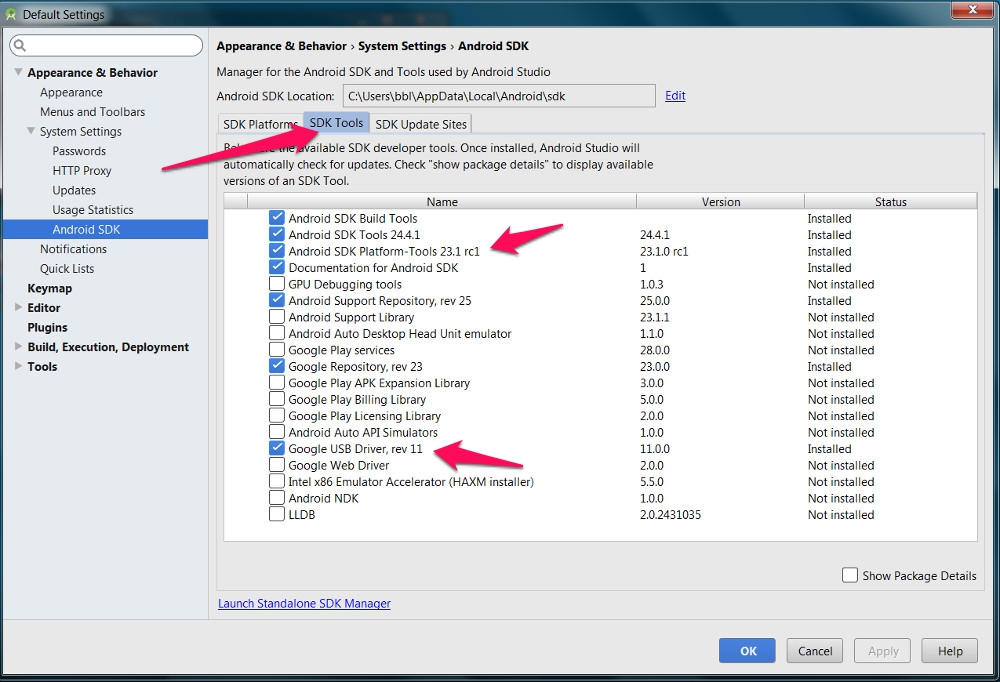This screenshot has height=682, width=1000.
Task: Select HTTP Proxy settings
Action: point(82,170)
